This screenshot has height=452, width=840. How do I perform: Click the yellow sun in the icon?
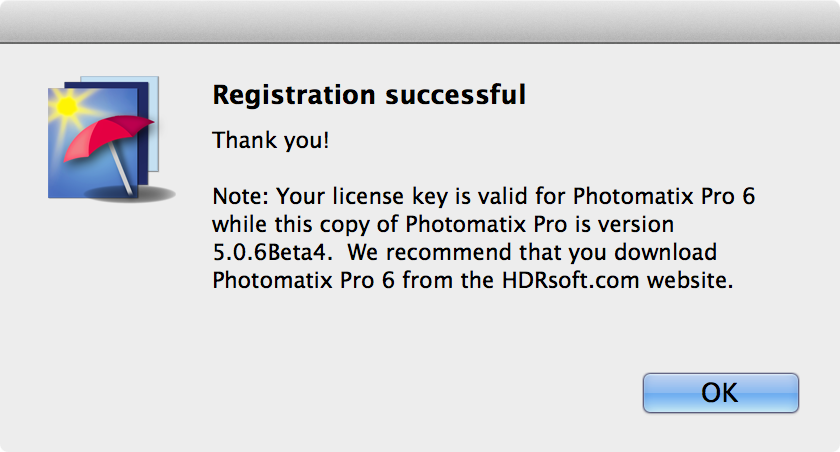68,106
